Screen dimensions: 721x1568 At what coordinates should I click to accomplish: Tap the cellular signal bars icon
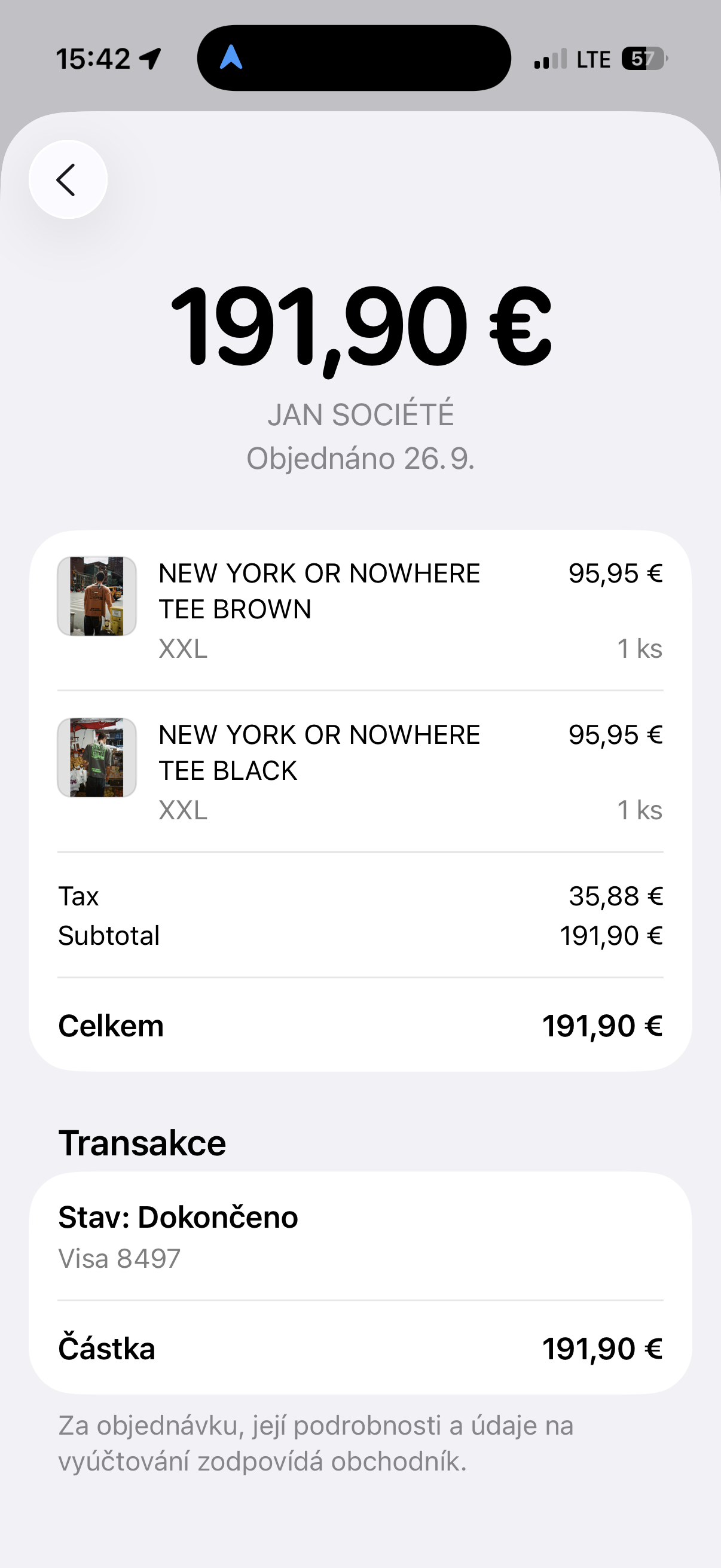coord(550,59)
